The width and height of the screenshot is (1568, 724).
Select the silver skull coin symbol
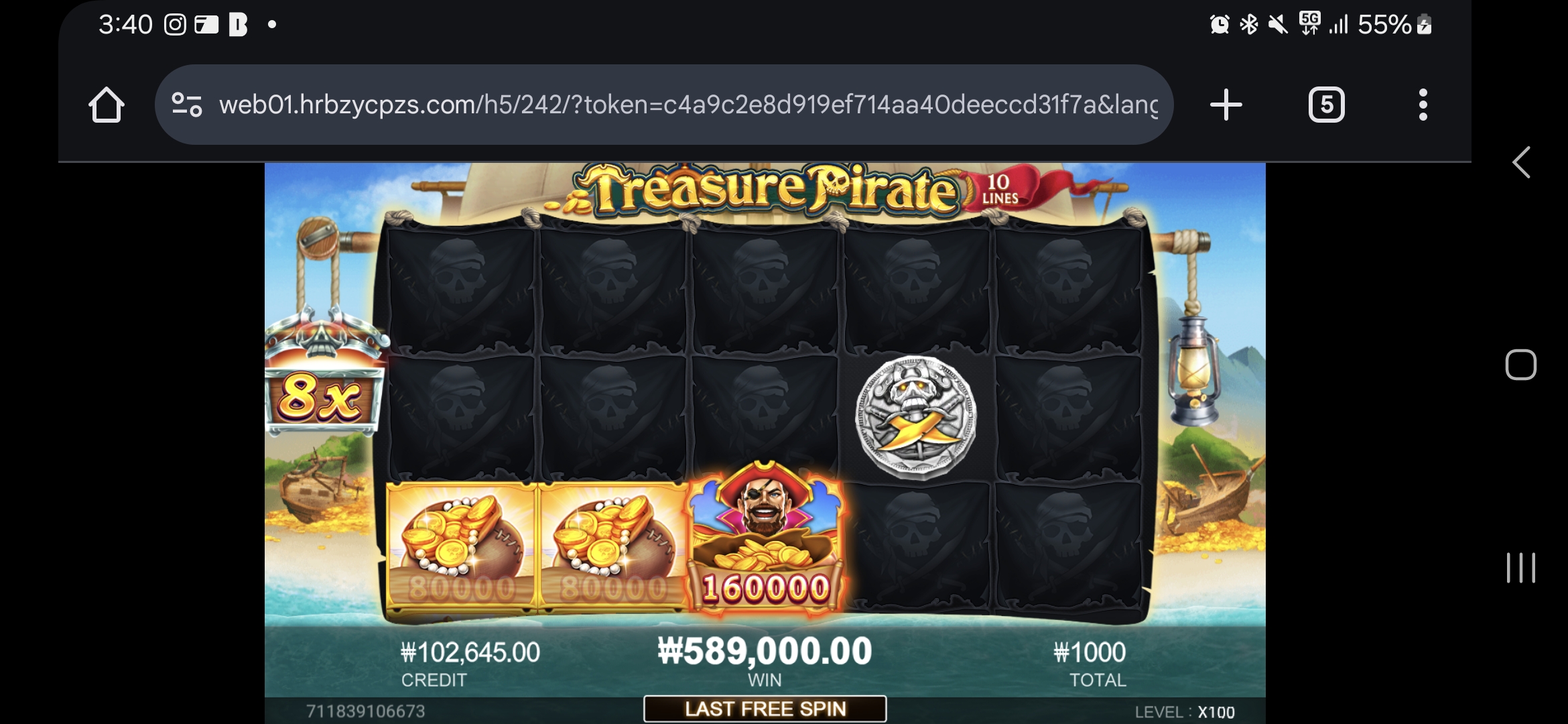click(916, 417)
